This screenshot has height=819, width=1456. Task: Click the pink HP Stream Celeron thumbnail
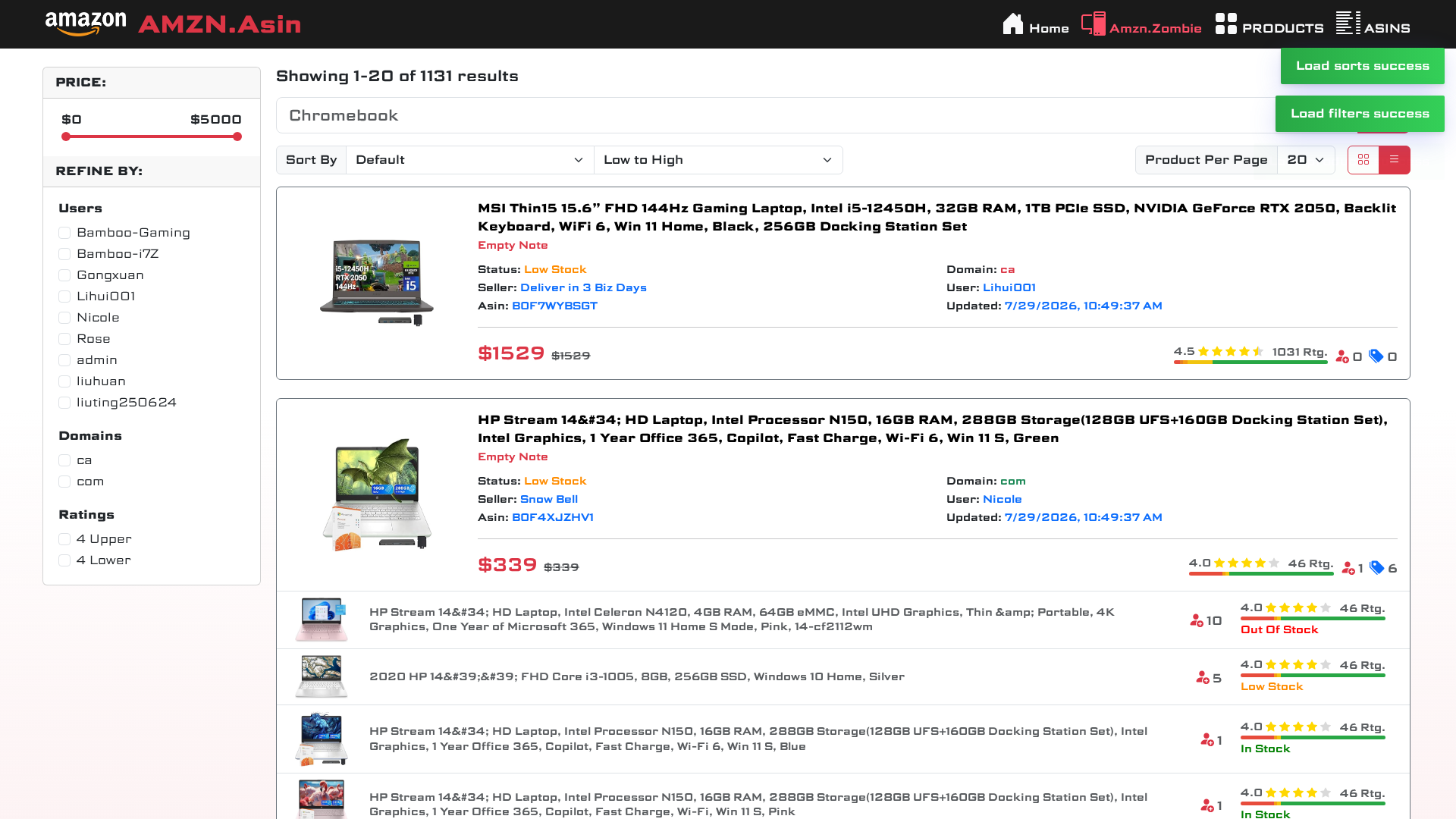point(322,620)
